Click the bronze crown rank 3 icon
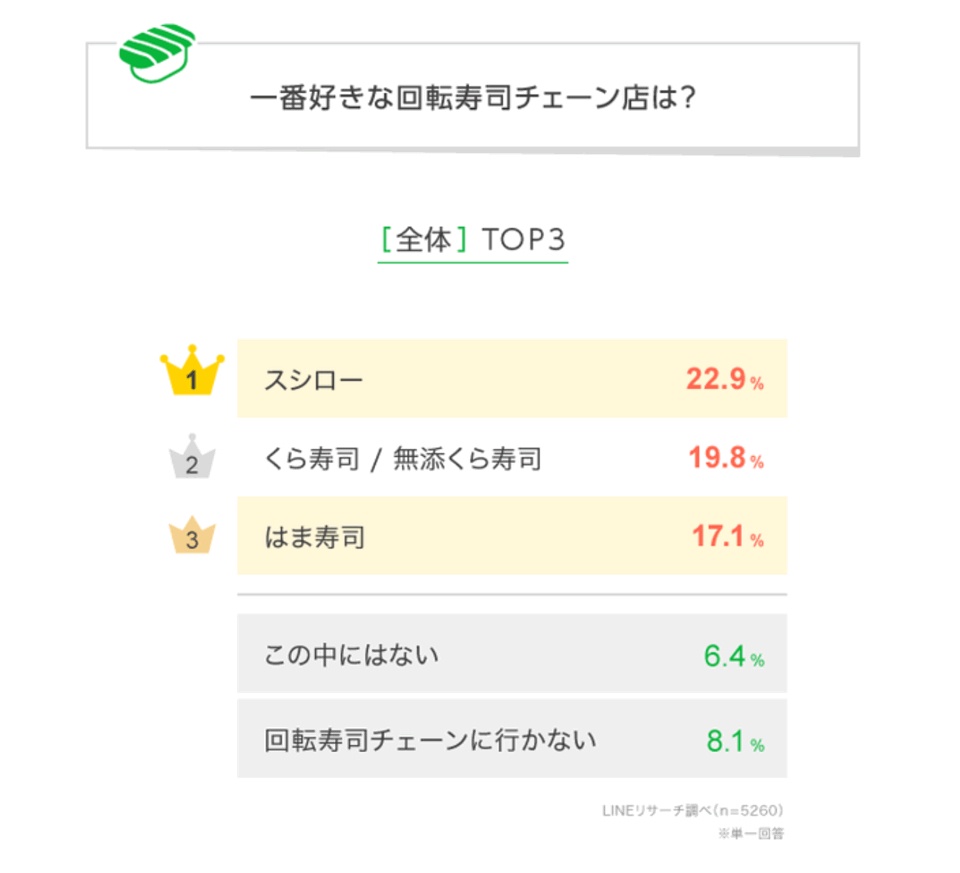This screenshot has height=873, width=960. tap(192, 535)
